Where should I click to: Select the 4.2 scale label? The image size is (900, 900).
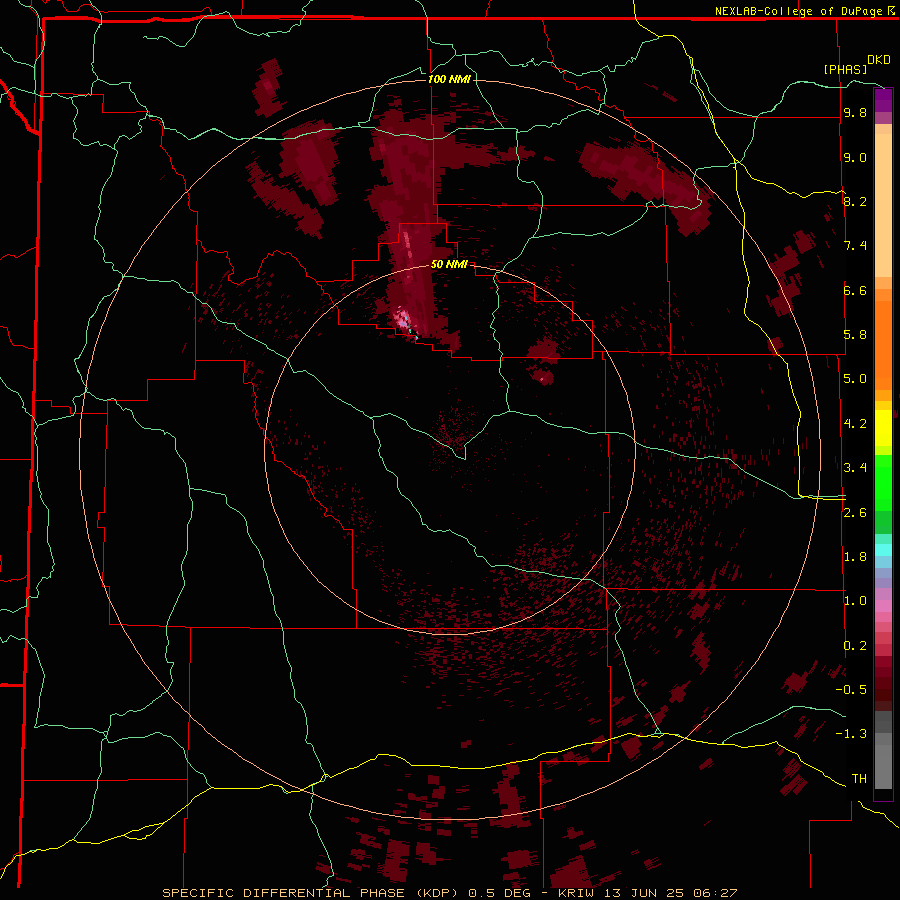(855, 424)
